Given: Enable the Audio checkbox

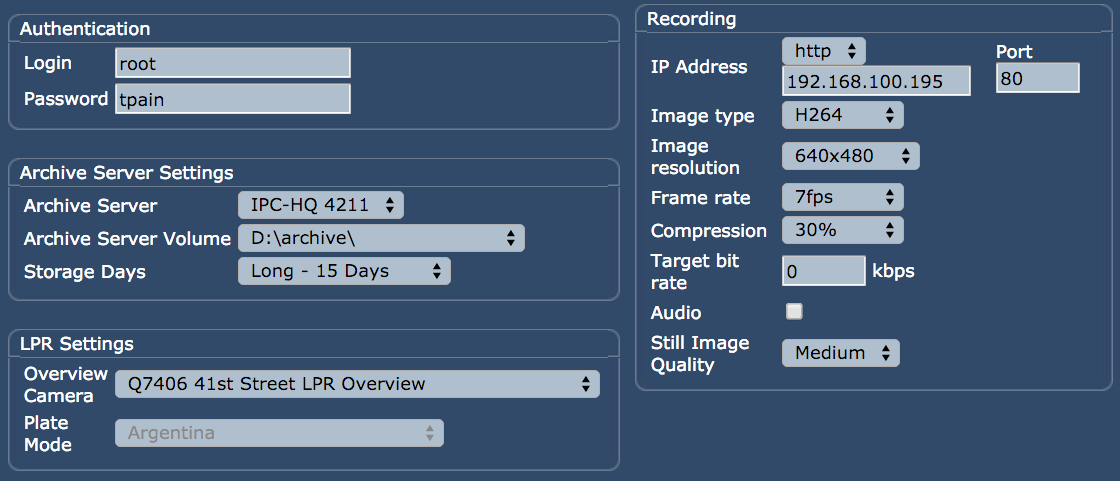Looking at the screenshot, I should point(794,312).
